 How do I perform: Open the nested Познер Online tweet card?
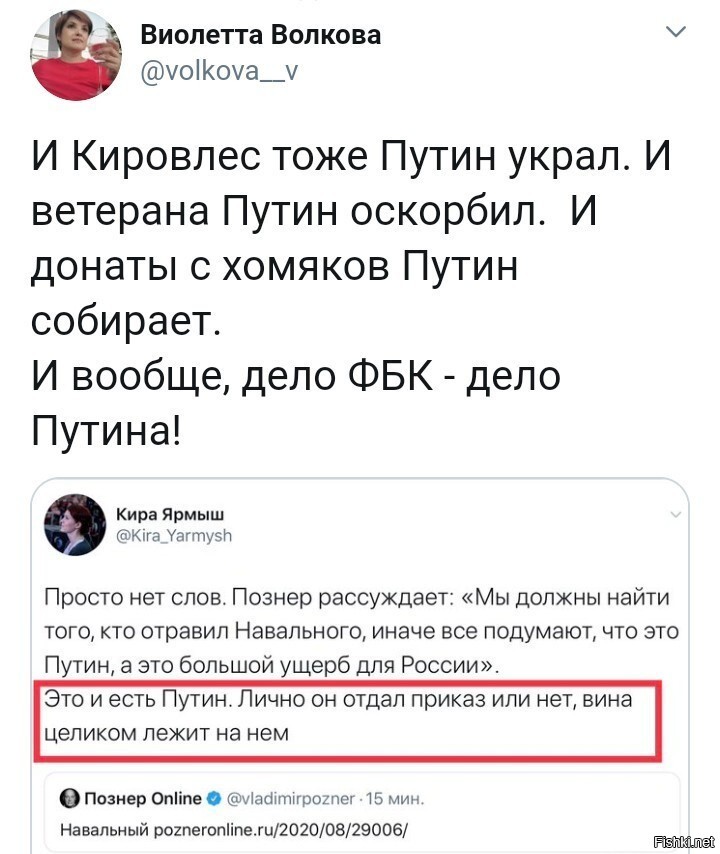362,813
